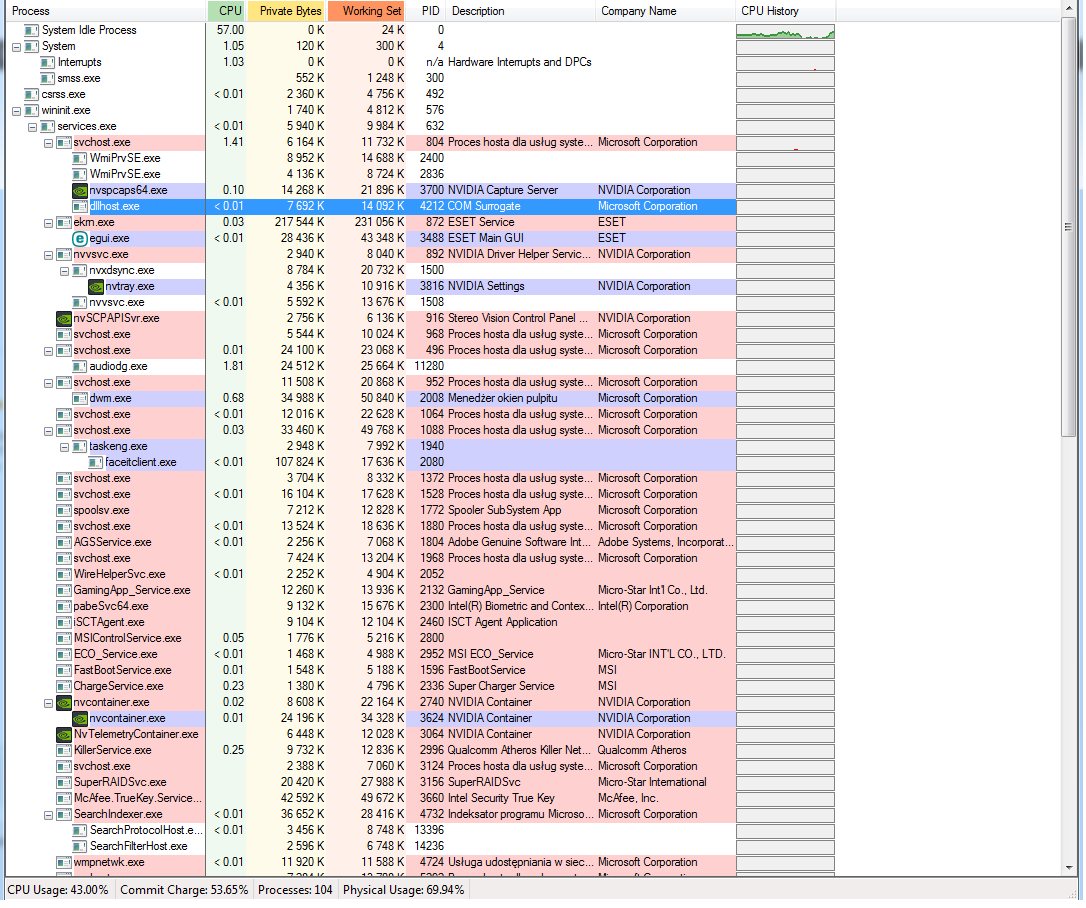Click System Idle Process CPU history graph

point(785,31)
